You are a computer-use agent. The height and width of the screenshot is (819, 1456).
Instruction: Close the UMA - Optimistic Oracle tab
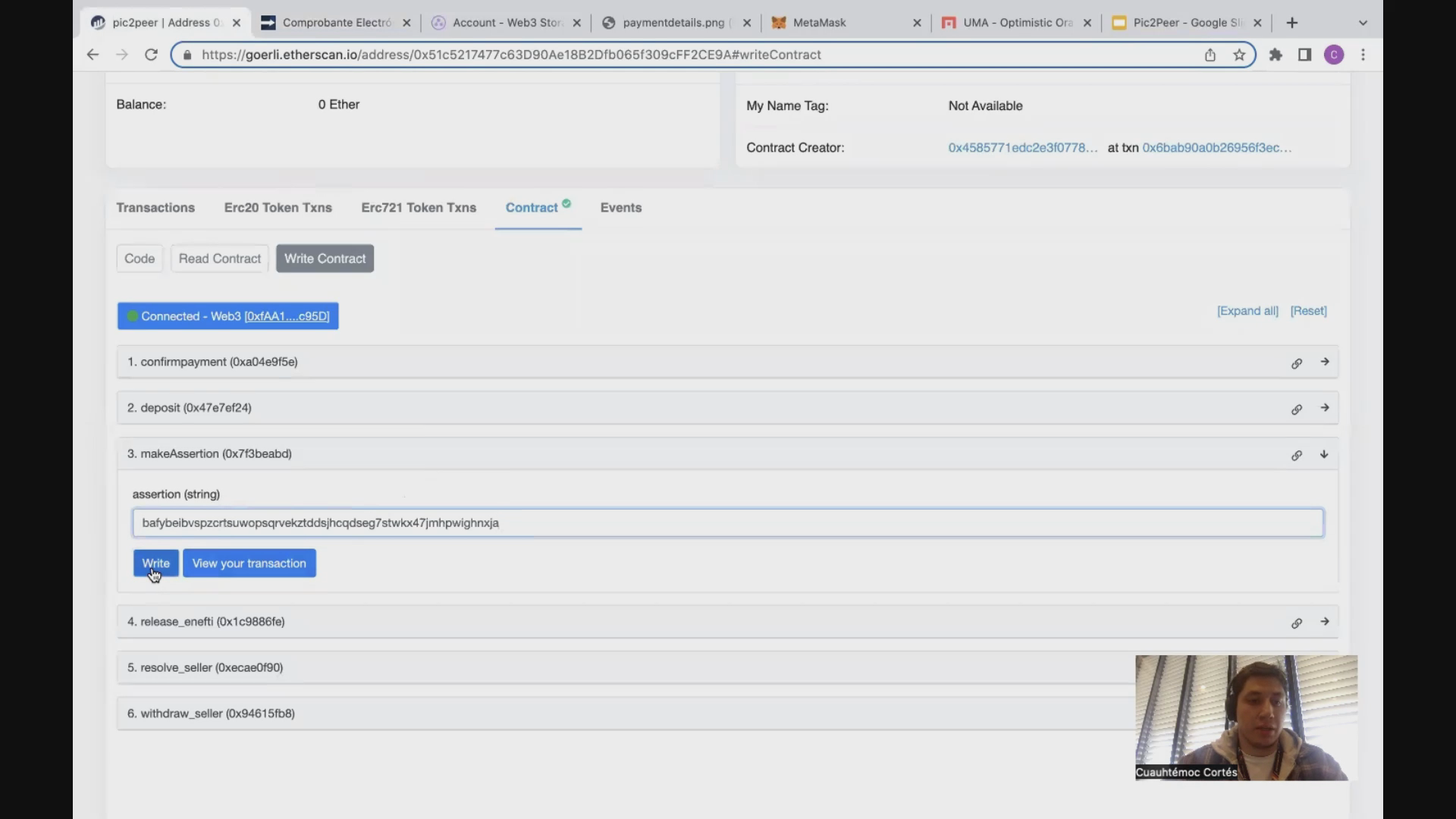[1087, 23]
